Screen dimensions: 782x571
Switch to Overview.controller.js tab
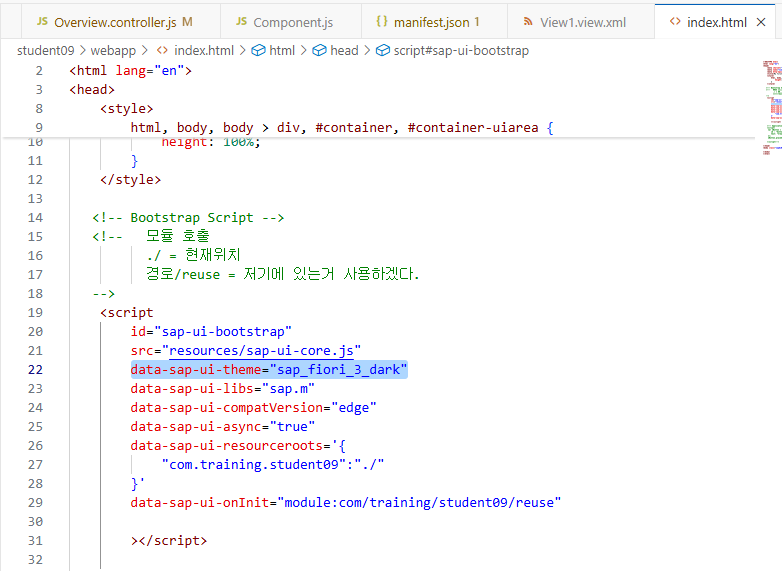[x=121, y=22]
